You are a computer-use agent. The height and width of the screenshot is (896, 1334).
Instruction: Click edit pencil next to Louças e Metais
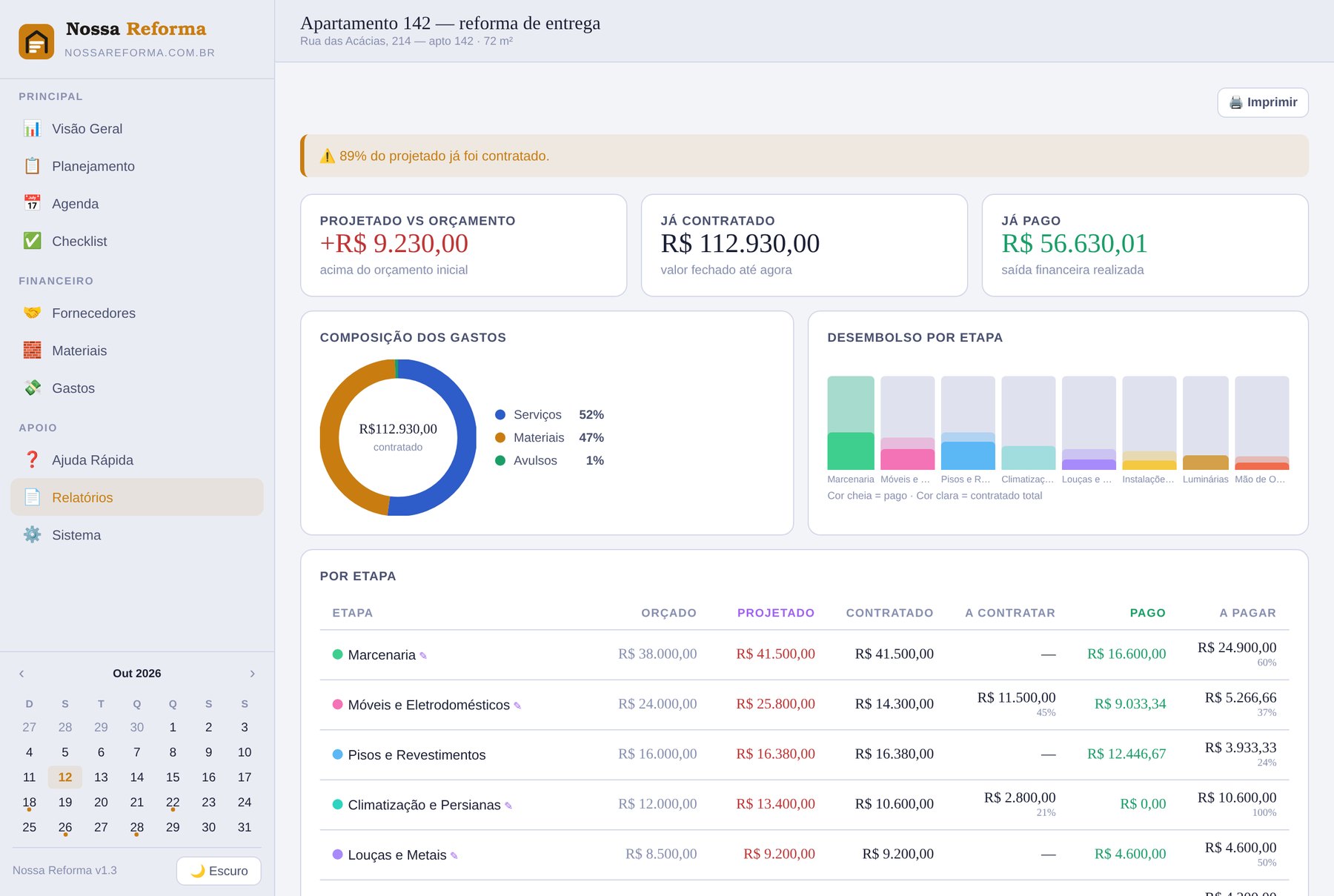(454, 856)
